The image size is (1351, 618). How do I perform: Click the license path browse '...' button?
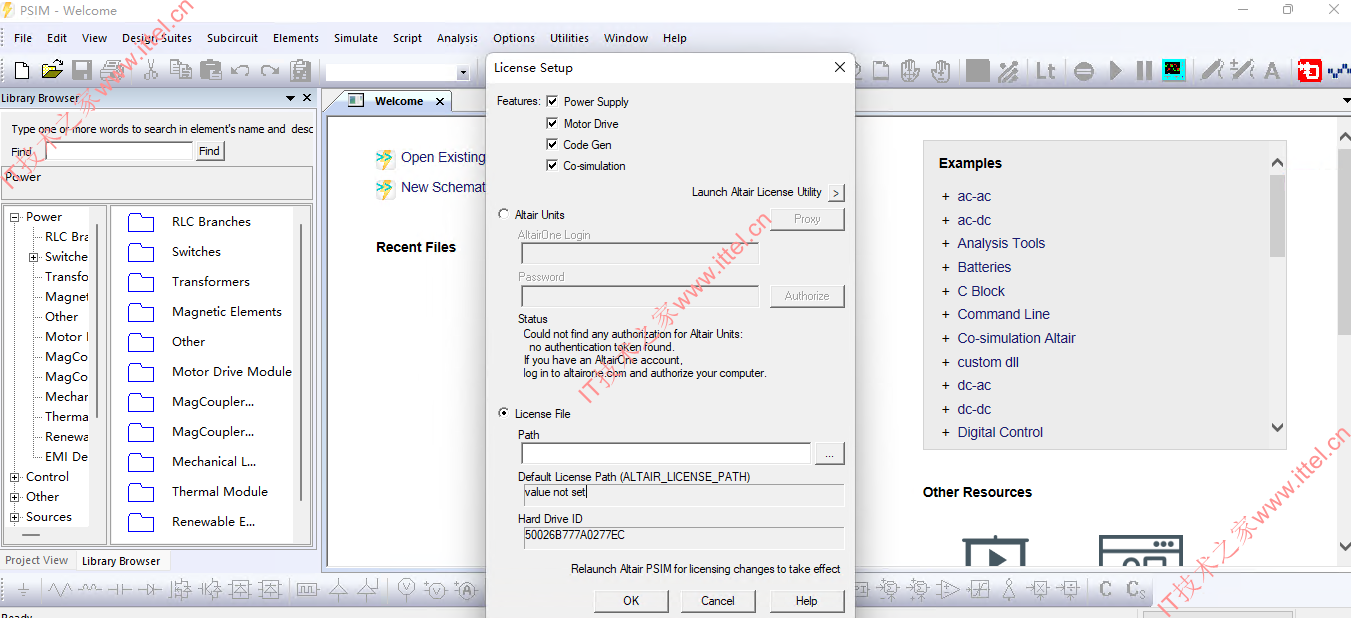click(830, 454)
